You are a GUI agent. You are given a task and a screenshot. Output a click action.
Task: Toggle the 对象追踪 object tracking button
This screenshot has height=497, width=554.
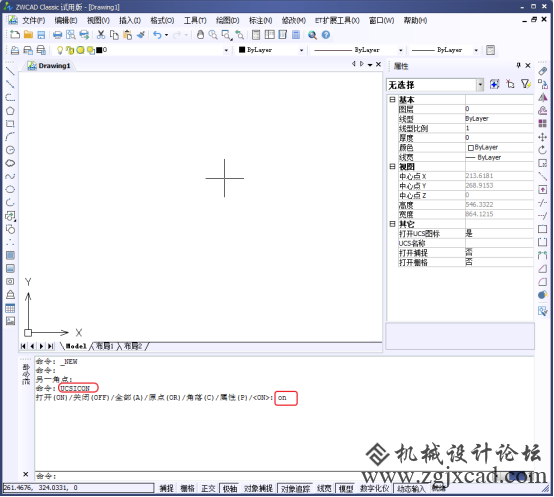tap(295, 488)
